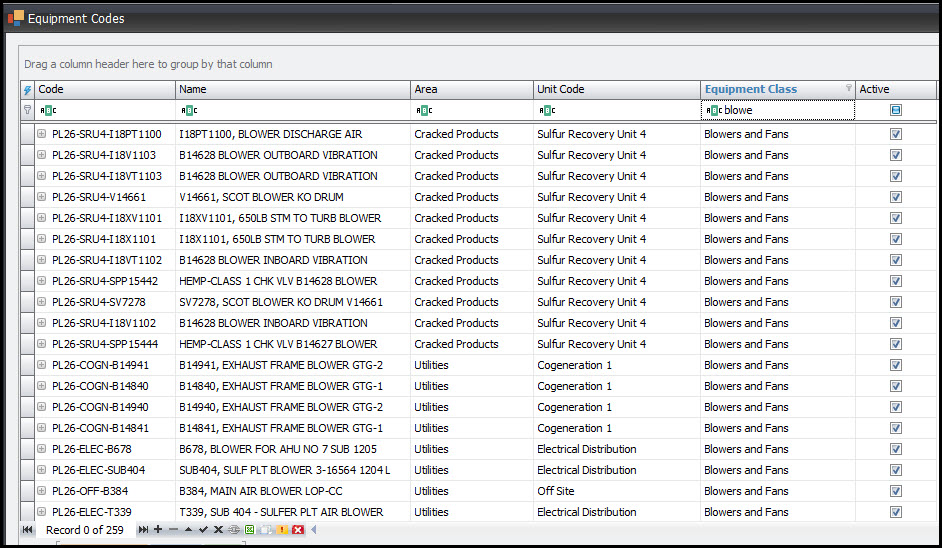Click the edit record up-triangle icon
942x548 pixels.
click(188, 529)
